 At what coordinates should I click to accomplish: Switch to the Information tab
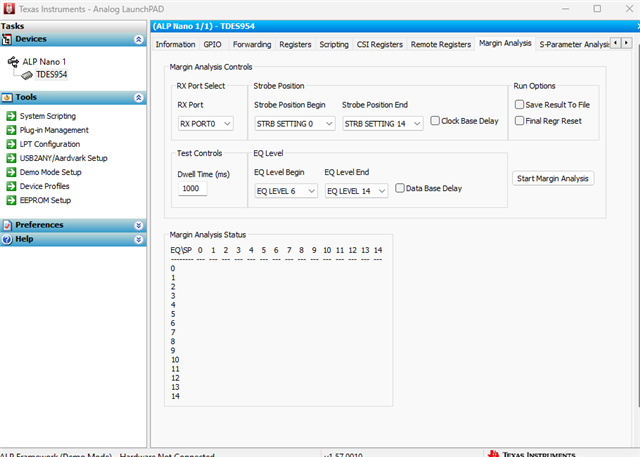pyautogui.click(x=175, y=44)
